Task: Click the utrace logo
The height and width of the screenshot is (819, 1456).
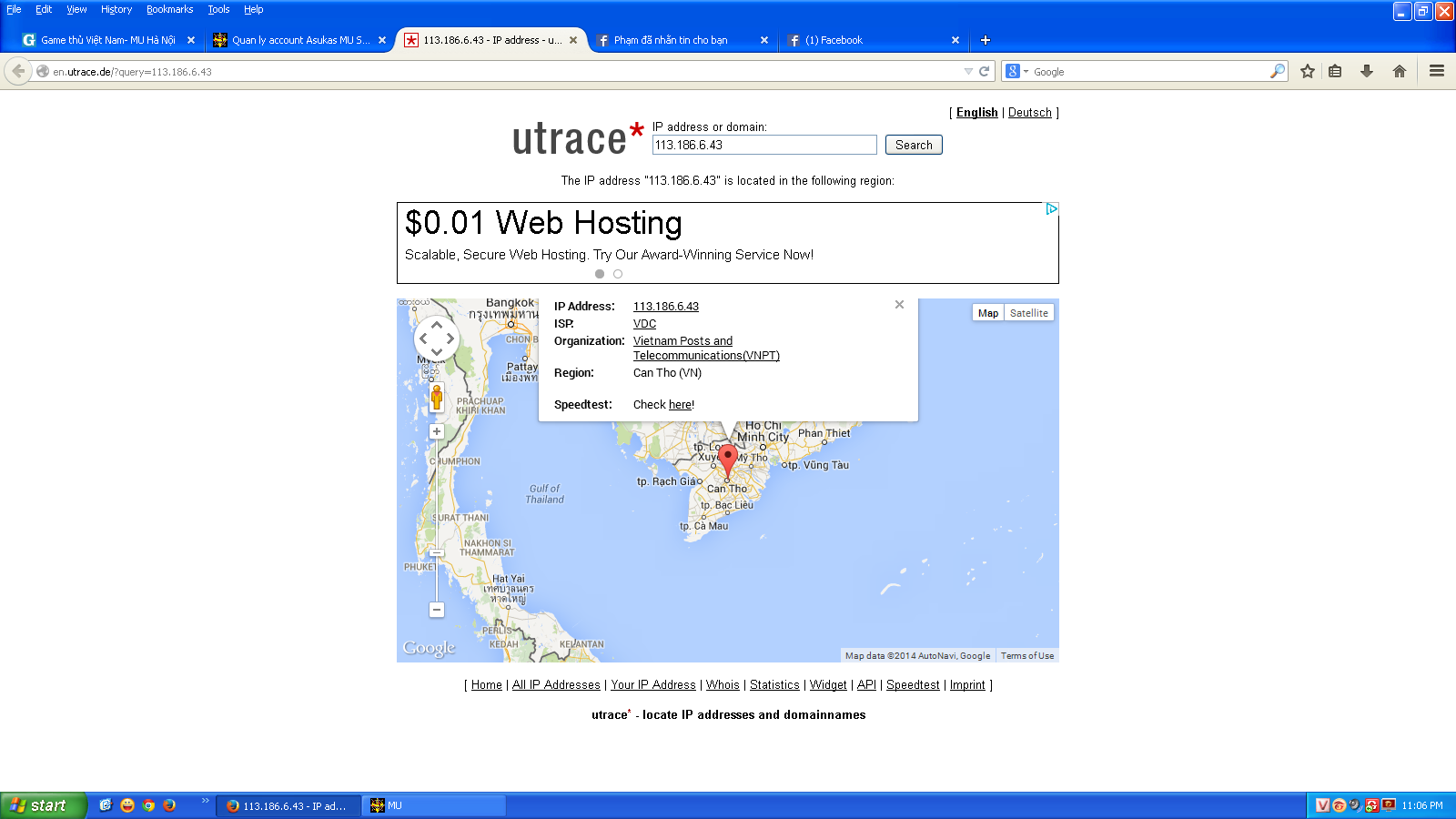Action: click(578, 139)
